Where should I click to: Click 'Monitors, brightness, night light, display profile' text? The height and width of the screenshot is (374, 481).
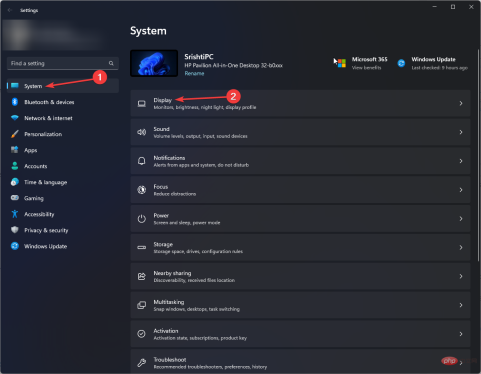click(x=205, y=107)
